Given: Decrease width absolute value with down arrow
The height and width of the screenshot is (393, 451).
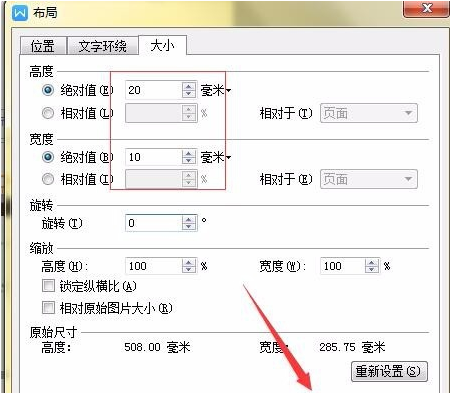Looking at the screenshot, I should point(189,161).
